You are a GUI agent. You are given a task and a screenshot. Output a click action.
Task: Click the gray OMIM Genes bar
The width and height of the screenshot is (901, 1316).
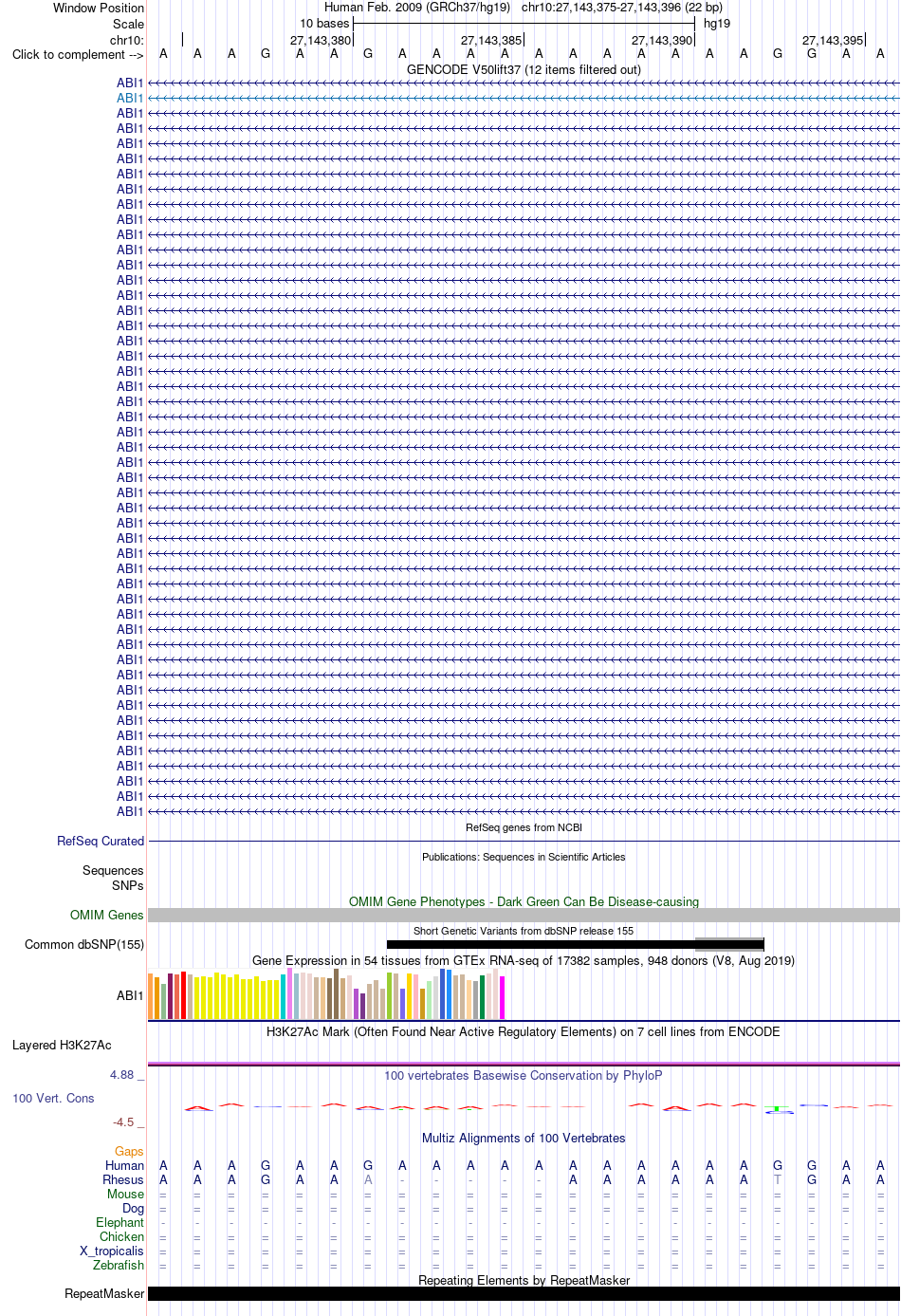pyautogui.click(x=524, y=915)
